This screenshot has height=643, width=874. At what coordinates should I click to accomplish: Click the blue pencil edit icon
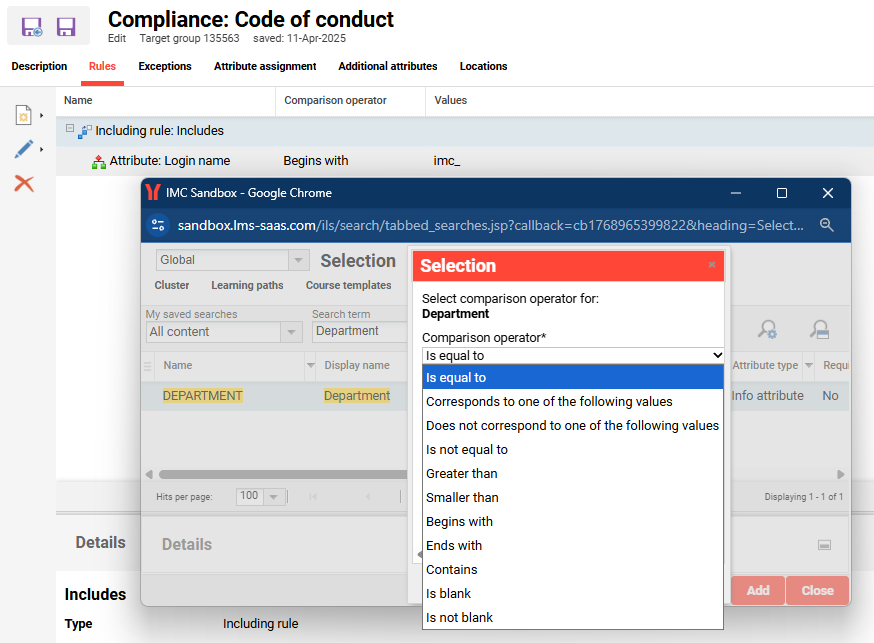[23, 150]
